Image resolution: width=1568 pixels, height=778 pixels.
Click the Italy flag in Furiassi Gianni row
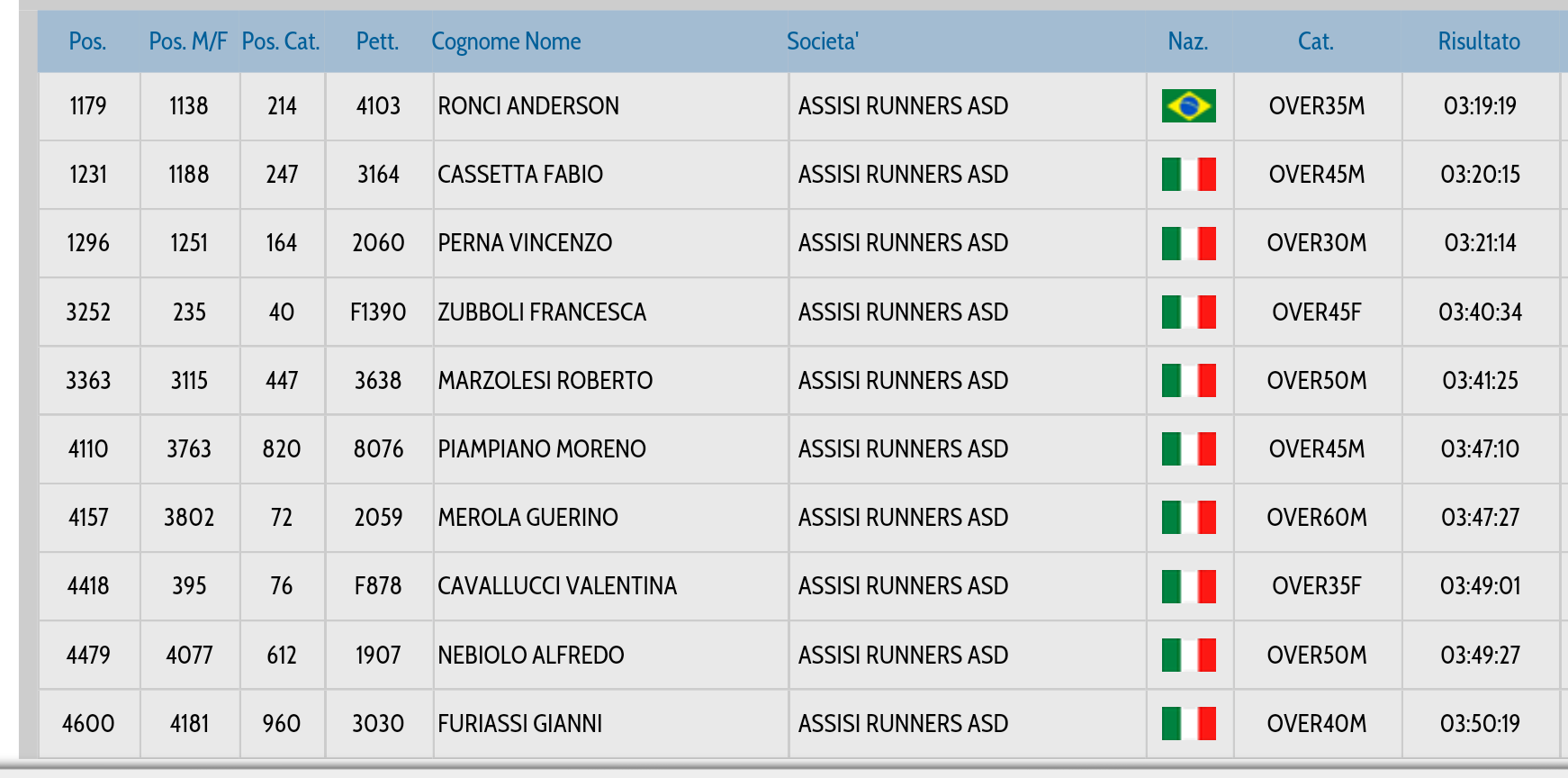(x=1188, y=724)
